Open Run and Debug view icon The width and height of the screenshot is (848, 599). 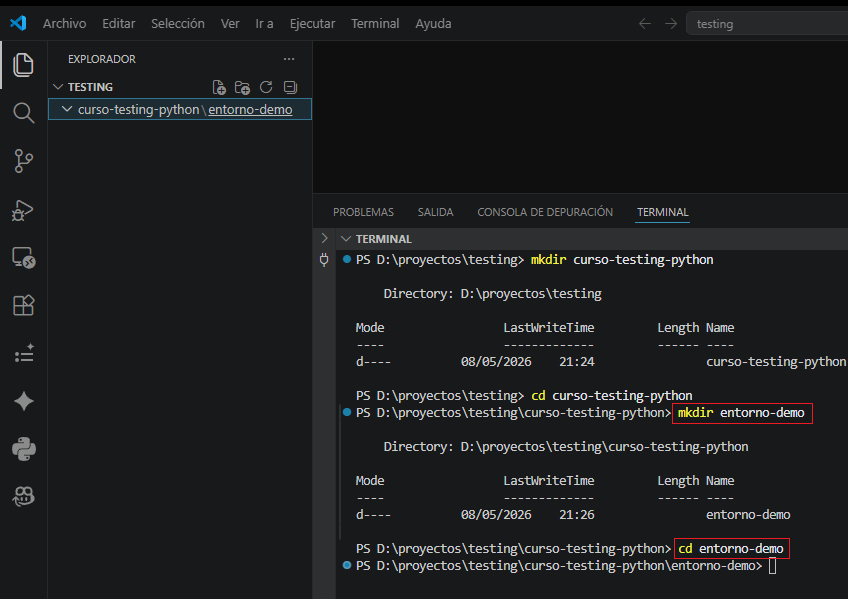click(23, 210)
